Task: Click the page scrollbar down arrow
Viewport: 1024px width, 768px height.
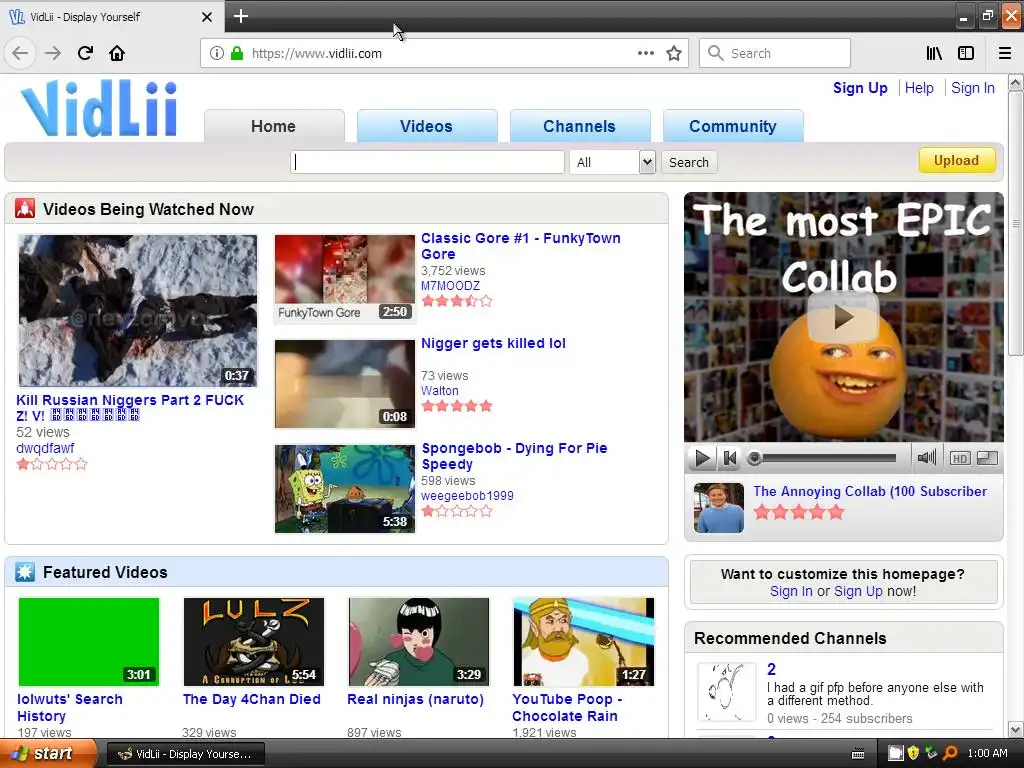Action: [1015, 729]
